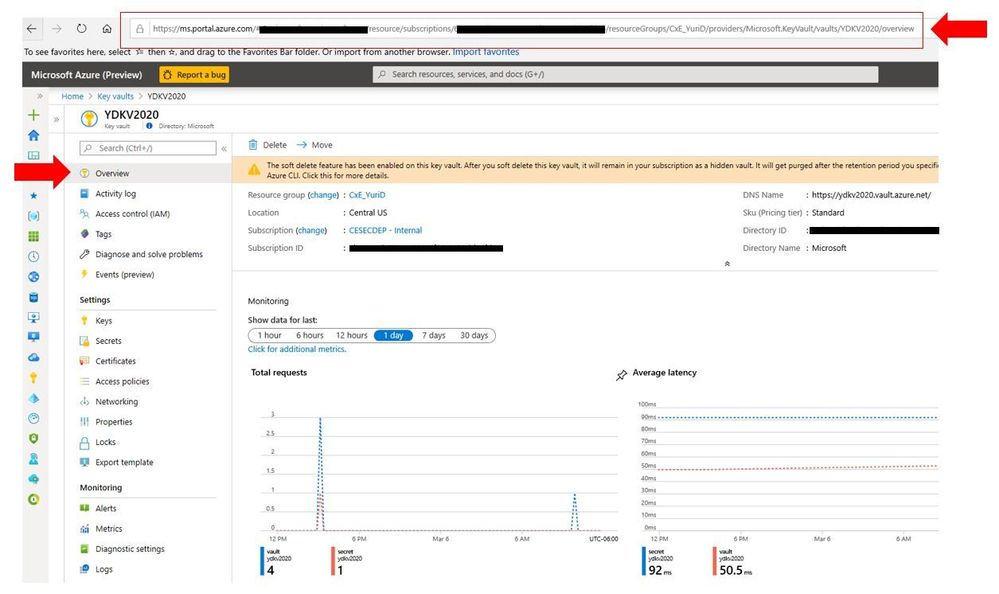Select the 7 days time range
This screenshot has height=594, width=999.
click(433, 335)
